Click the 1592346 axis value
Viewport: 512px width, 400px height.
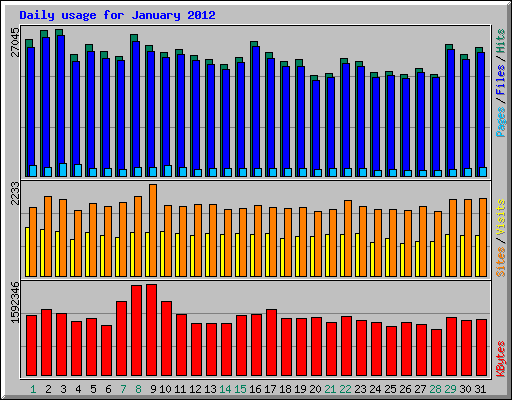coord(16,302)
